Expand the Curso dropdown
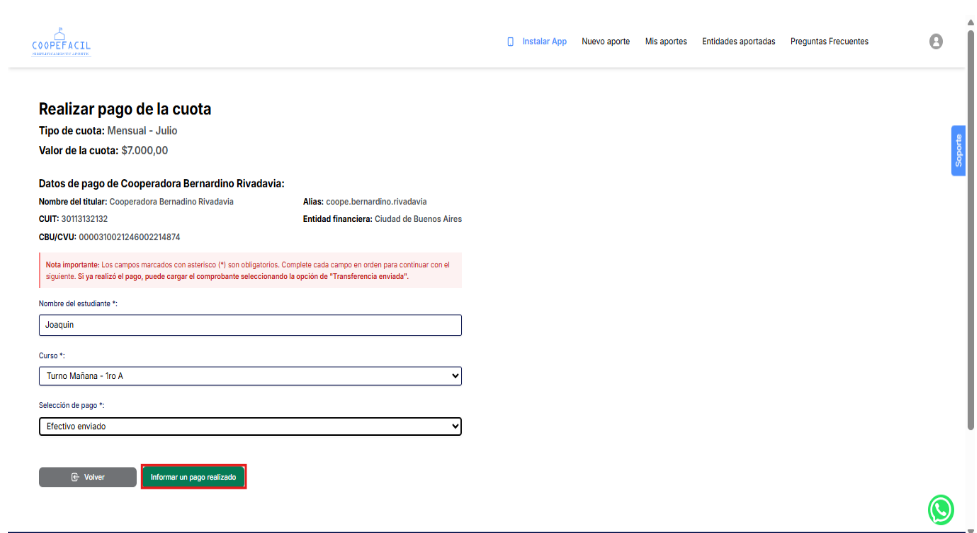Screen dimensions: 977x533 250,376
